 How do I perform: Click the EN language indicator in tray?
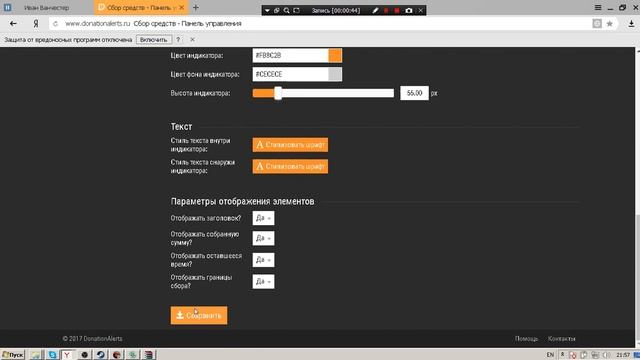(550, 355)
